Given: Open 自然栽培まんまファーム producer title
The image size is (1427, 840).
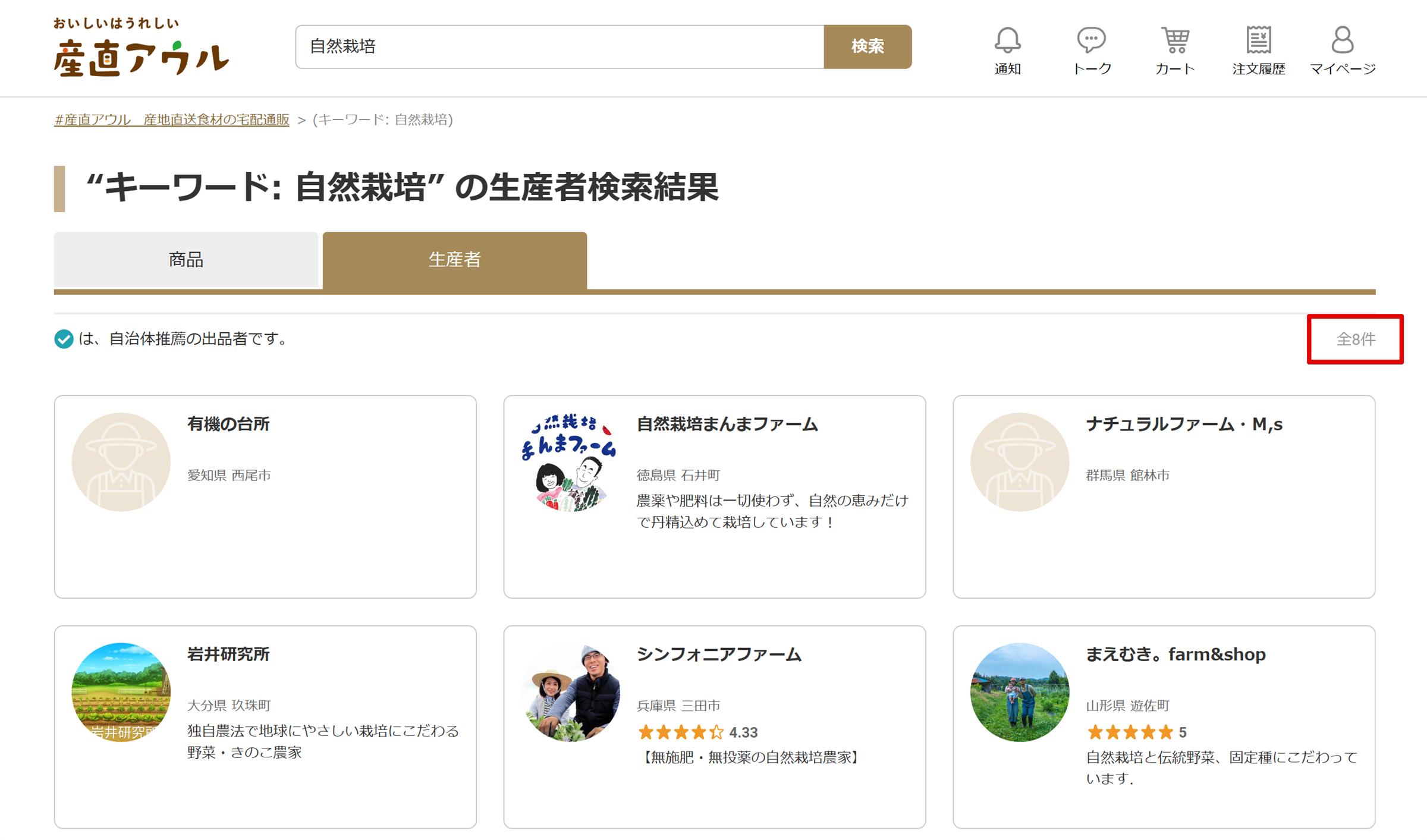Looking at the screenshot, I should point(727,424).
